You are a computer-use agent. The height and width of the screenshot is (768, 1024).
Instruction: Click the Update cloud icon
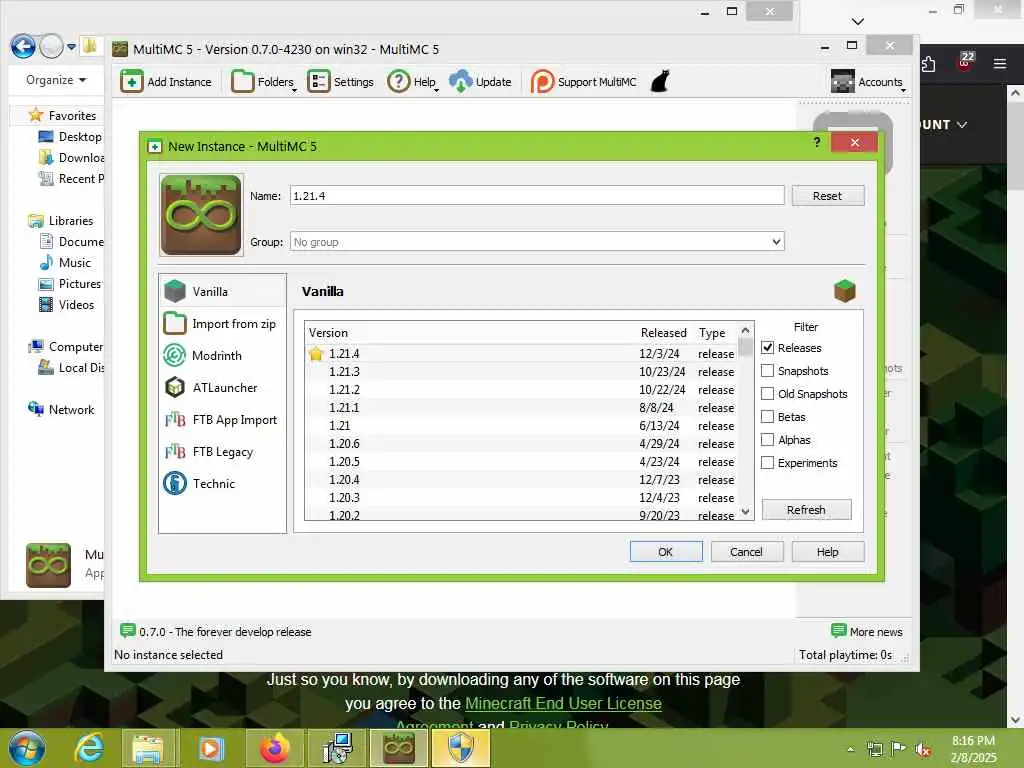[x=460, y=82]
